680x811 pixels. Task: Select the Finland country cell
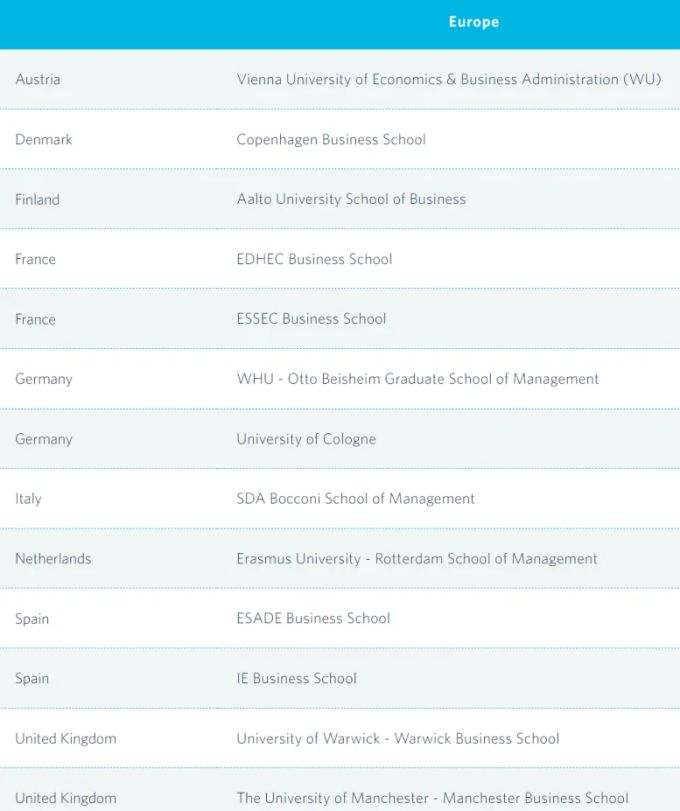(38, 199)
